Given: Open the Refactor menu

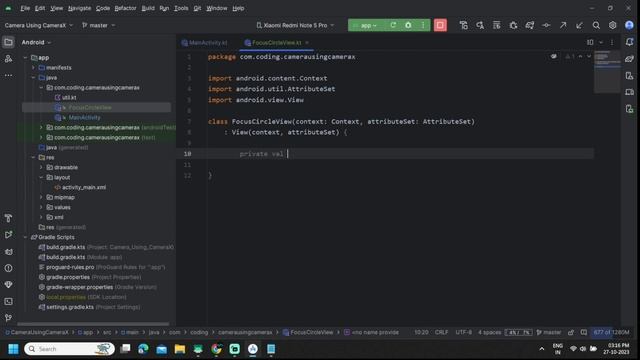Looking at the screenshot, I should (x=125, y=8).
